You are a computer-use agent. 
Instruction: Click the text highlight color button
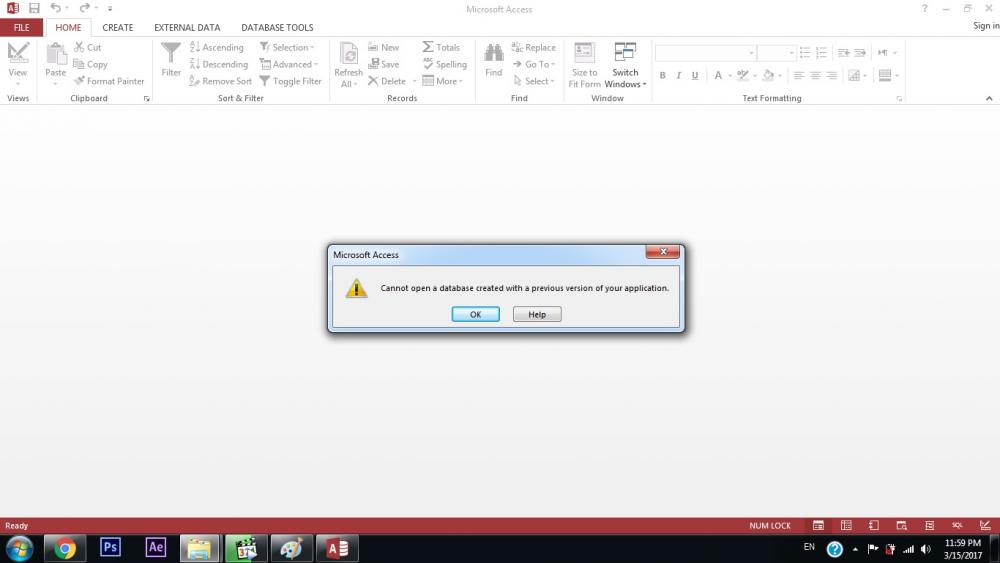742,75
